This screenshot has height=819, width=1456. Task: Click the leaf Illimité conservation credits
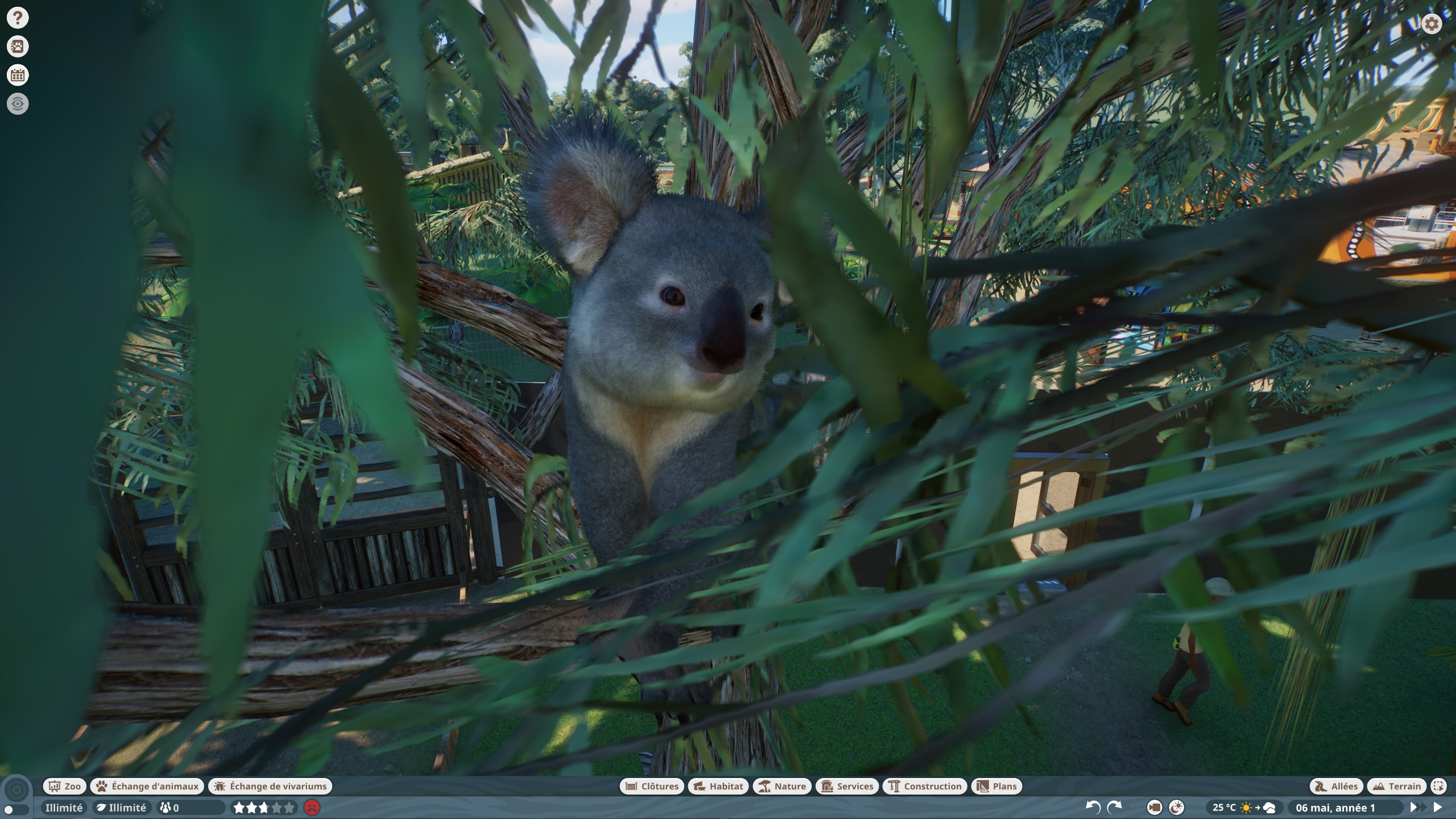122,808
